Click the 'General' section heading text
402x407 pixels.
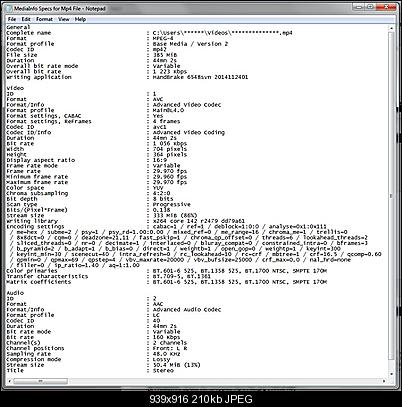coord(19,27)
